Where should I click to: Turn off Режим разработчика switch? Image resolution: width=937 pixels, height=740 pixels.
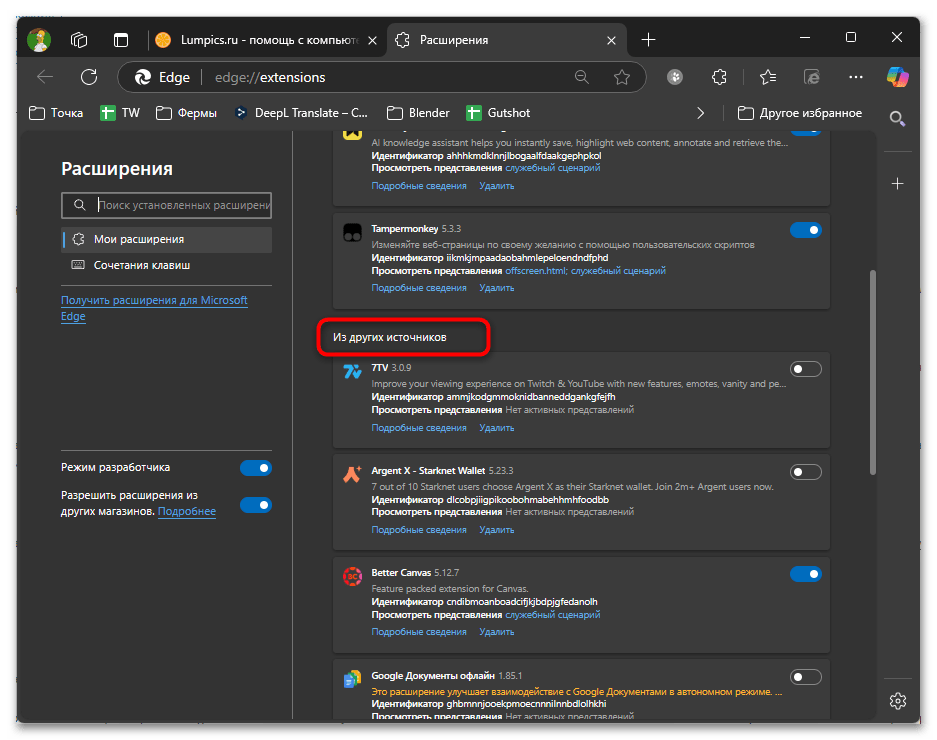point(256,467)
